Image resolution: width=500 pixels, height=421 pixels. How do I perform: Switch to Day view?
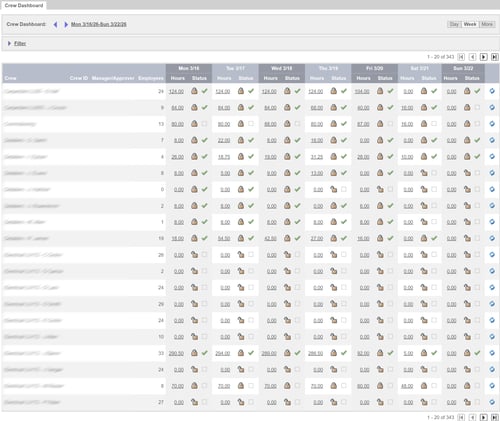(454, 24)
